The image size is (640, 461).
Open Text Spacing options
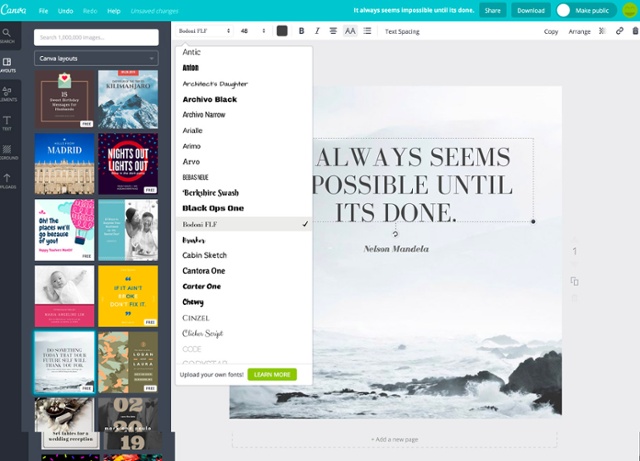[402, 31]
